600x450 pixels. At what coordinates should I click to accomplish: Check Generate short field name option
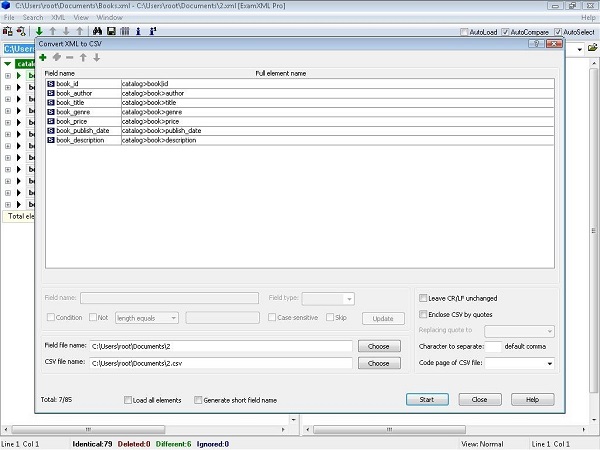(198, 400)
